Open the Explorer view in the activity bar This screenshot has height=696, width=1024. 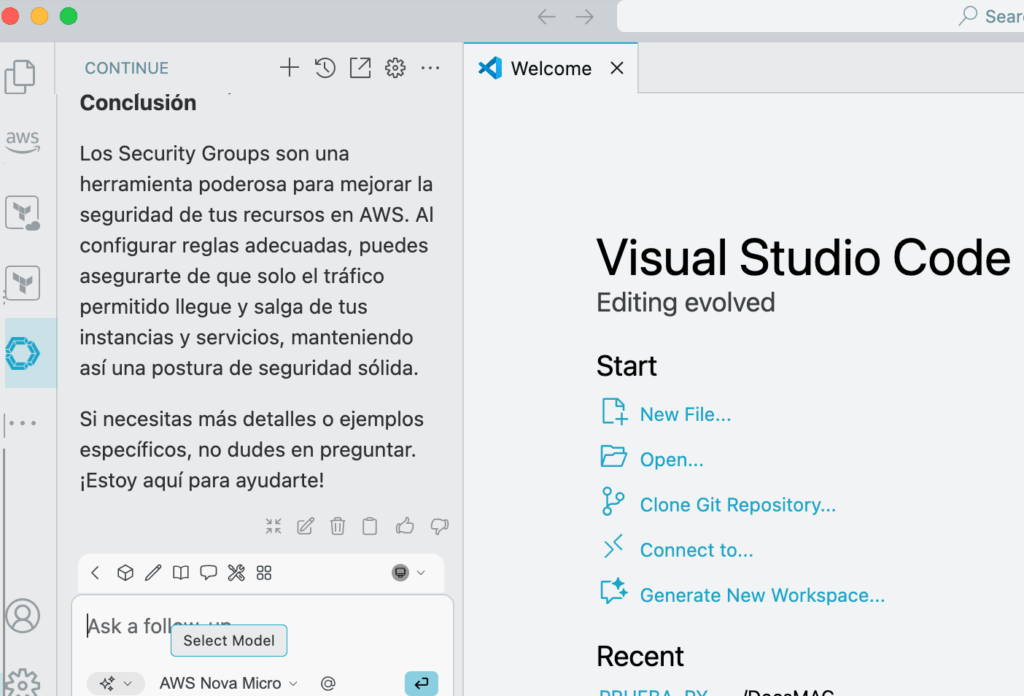coord(20,77)
